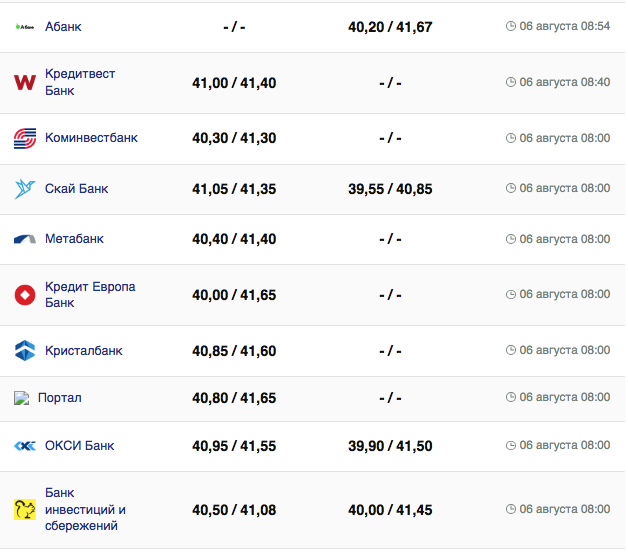The height and width of the screenshot is (553, 628).
Task: Click ОКСИ Банк rate 39,90 / 41,50
Action: [390, 446]
